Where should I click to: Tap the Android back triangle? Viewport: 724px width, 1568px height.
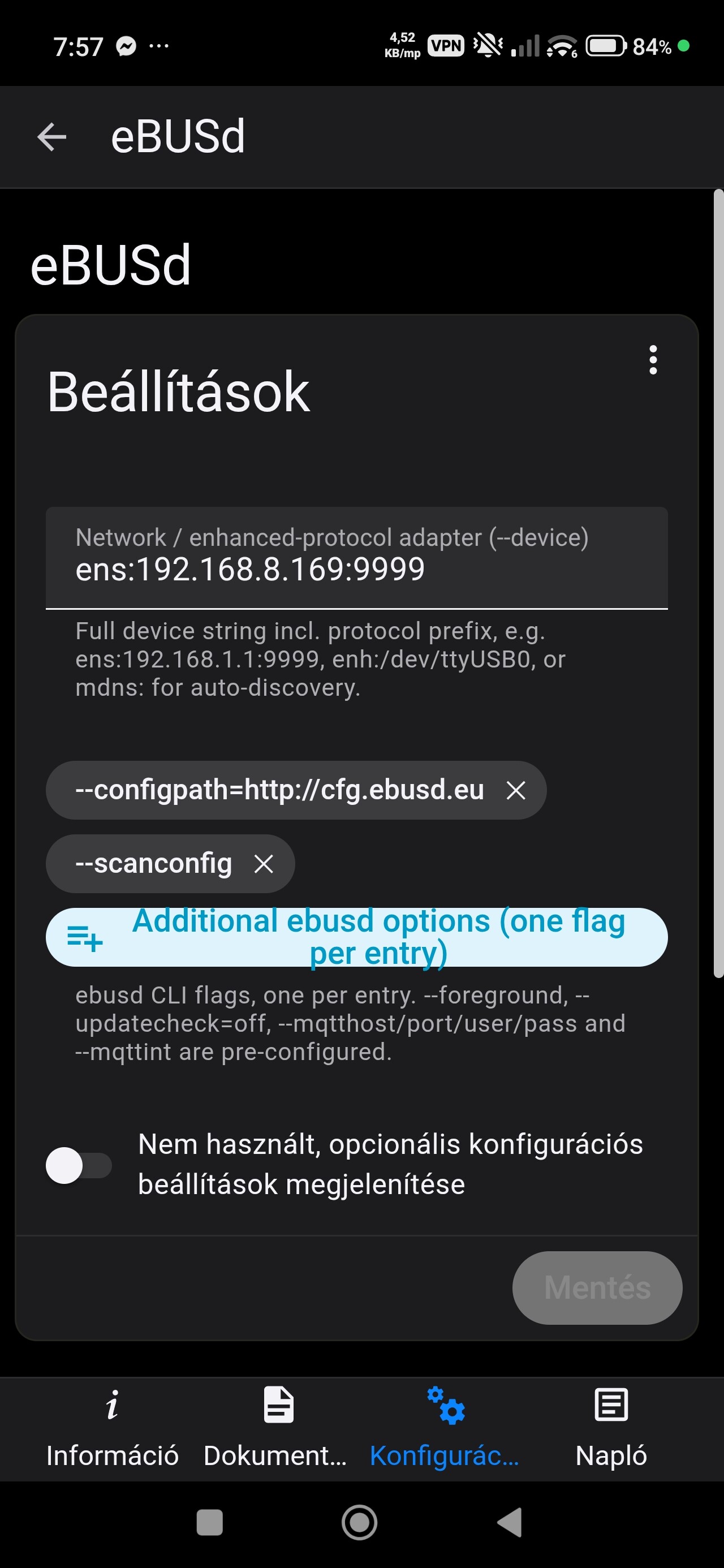(510, 1523)
